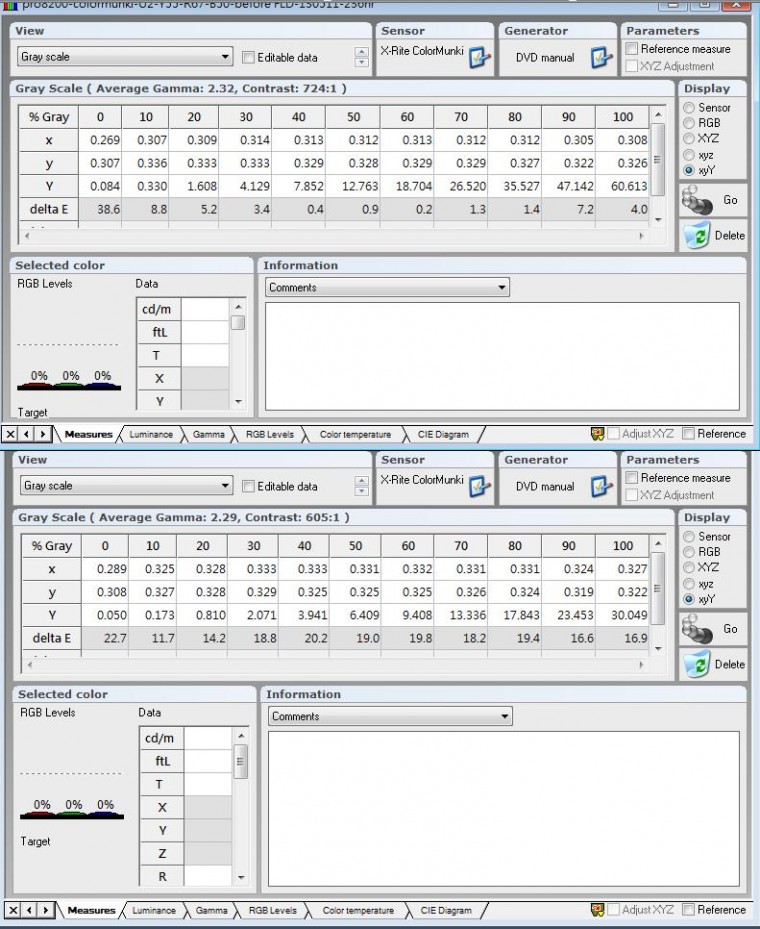Click icon beside Adjust XYZ in upper window
The width and height of the screenshot is (760, 929).
click(597, 434)
